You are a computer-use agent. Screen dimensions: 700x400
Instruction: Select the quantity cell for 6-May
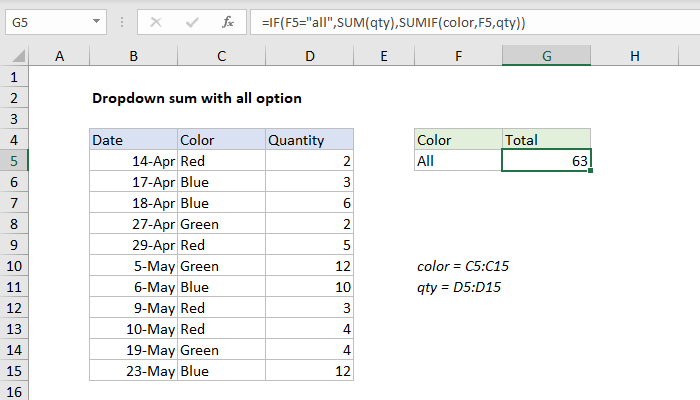309,287
